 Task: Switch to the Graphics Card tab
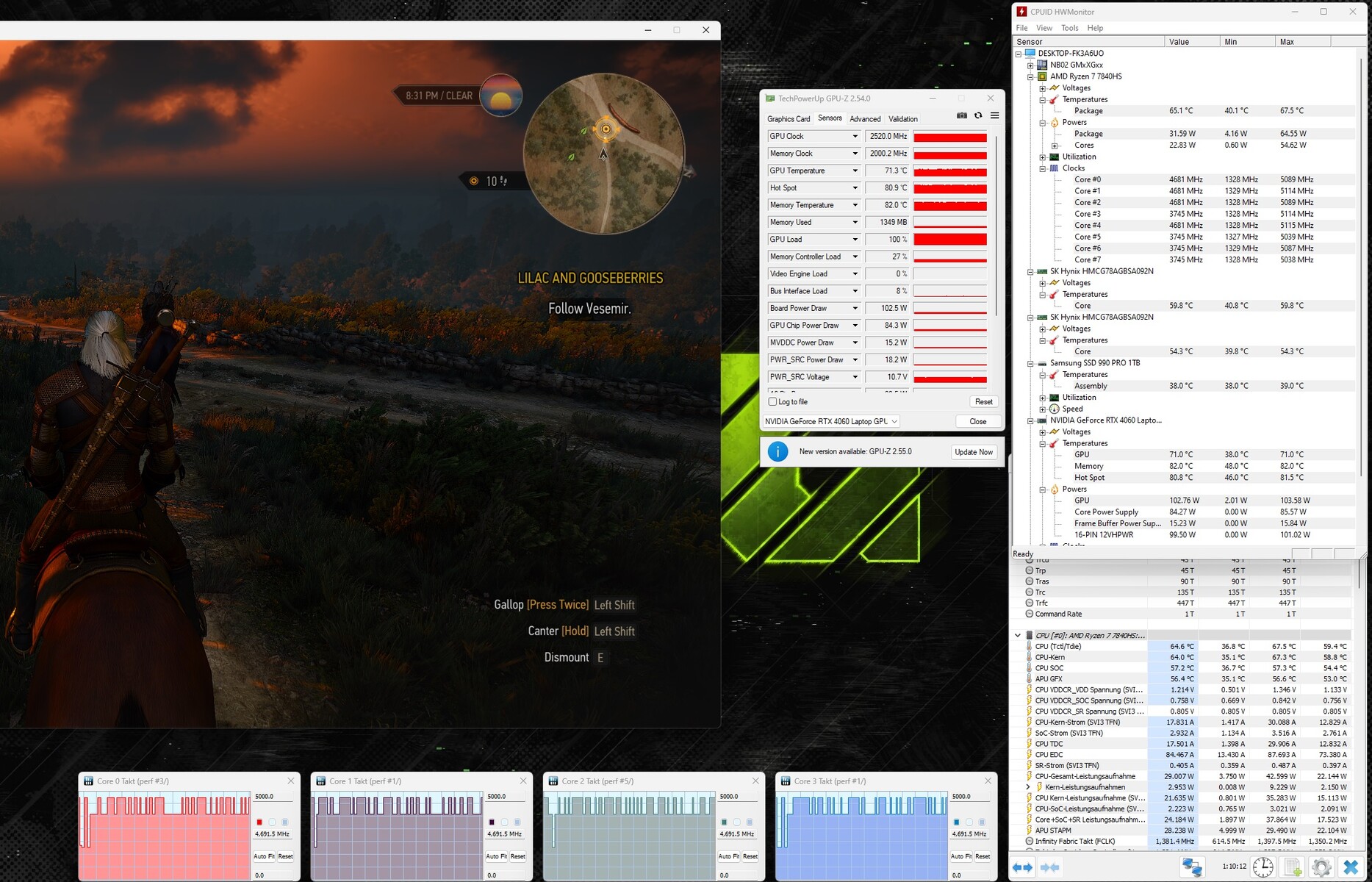(788, 119)
